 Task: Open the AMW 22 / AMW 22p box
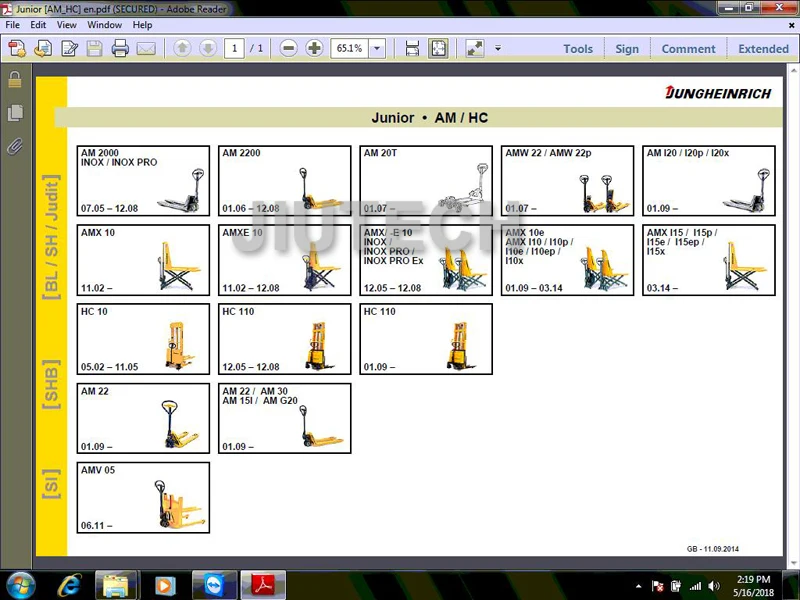coord(567,181)
